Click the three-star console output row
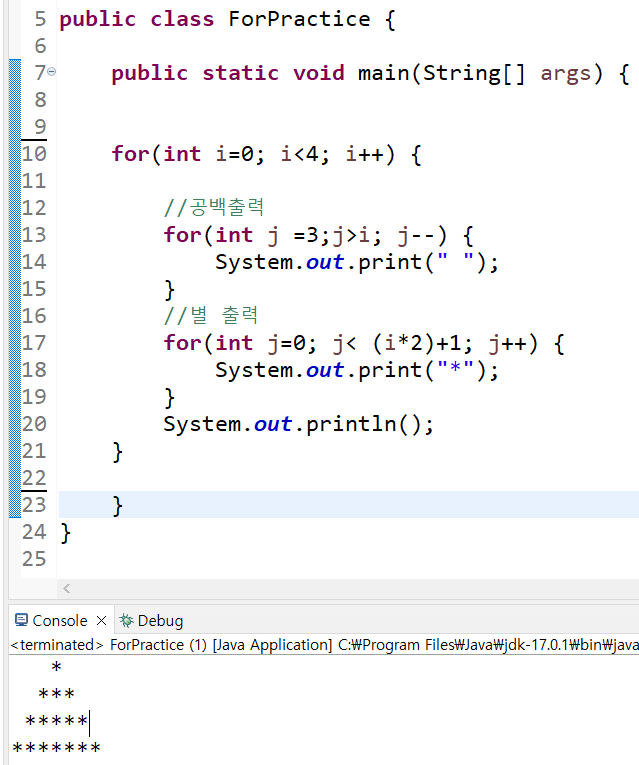 (x=57, y=694)
